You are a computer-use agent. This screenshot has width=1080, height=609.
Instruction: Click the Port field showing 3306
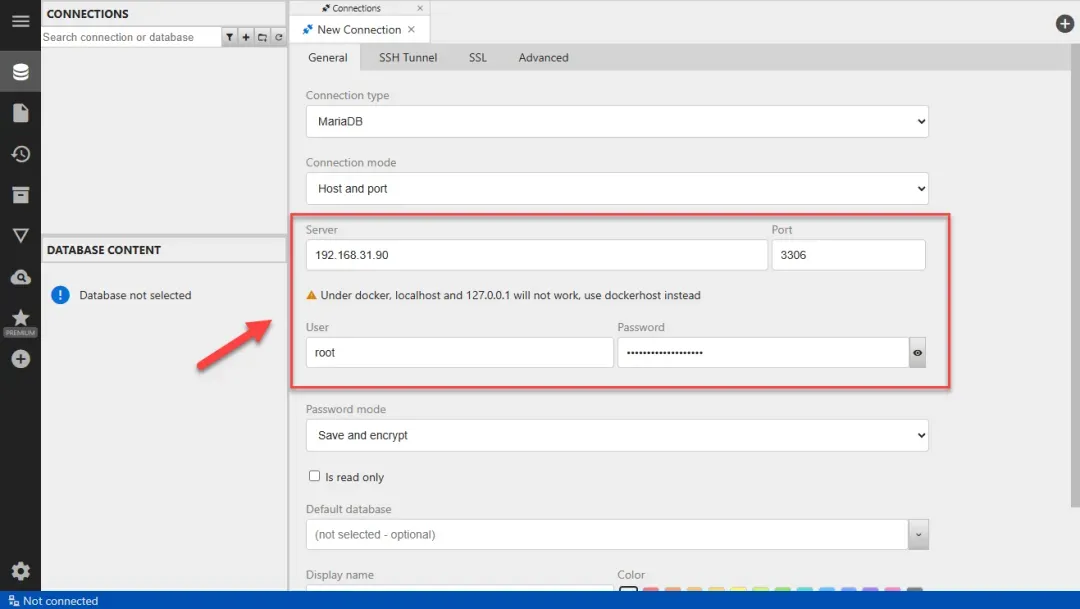point(849,255)
